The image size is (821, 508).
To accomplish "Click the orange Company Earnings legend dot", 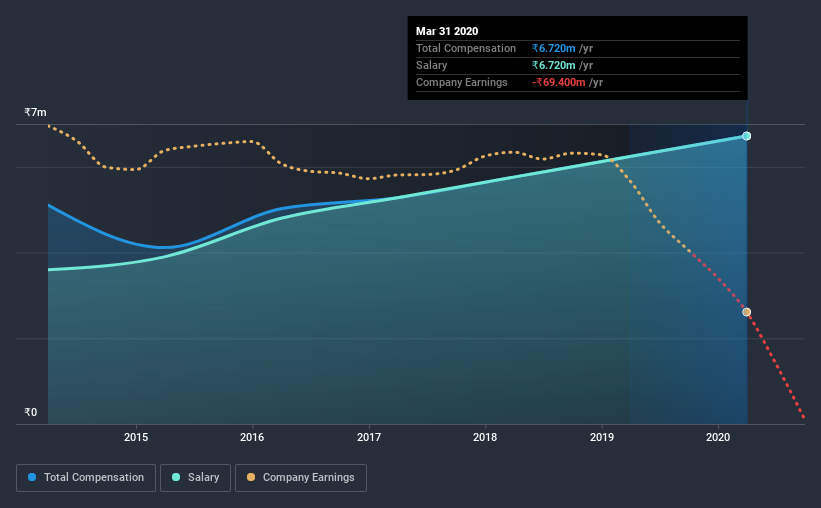I will click(251, 477).
